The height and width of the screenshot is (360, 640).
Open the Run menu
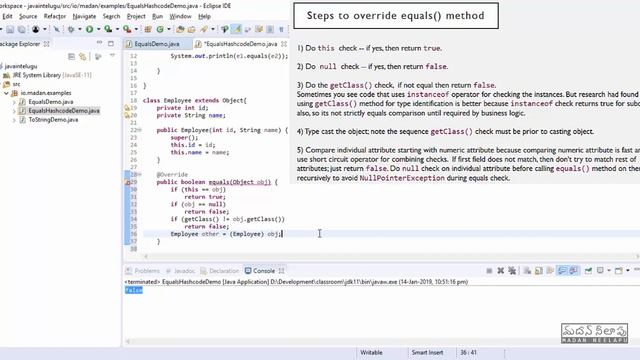point(157,16)
